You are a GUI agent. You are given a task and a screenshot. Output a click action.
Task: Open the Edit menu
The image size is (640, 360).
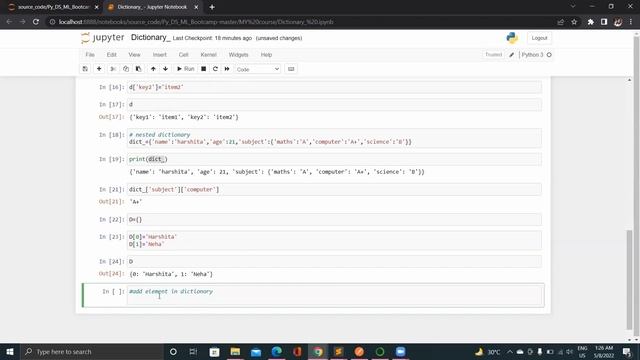[x=111, y=55]
